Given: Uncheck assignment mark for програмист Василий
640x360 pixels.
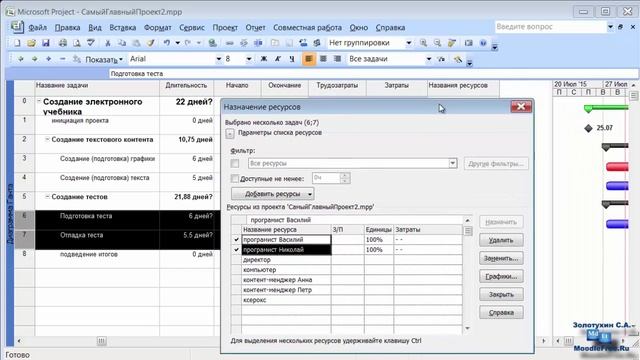Looking at the screenshot, I should point(236,240).
